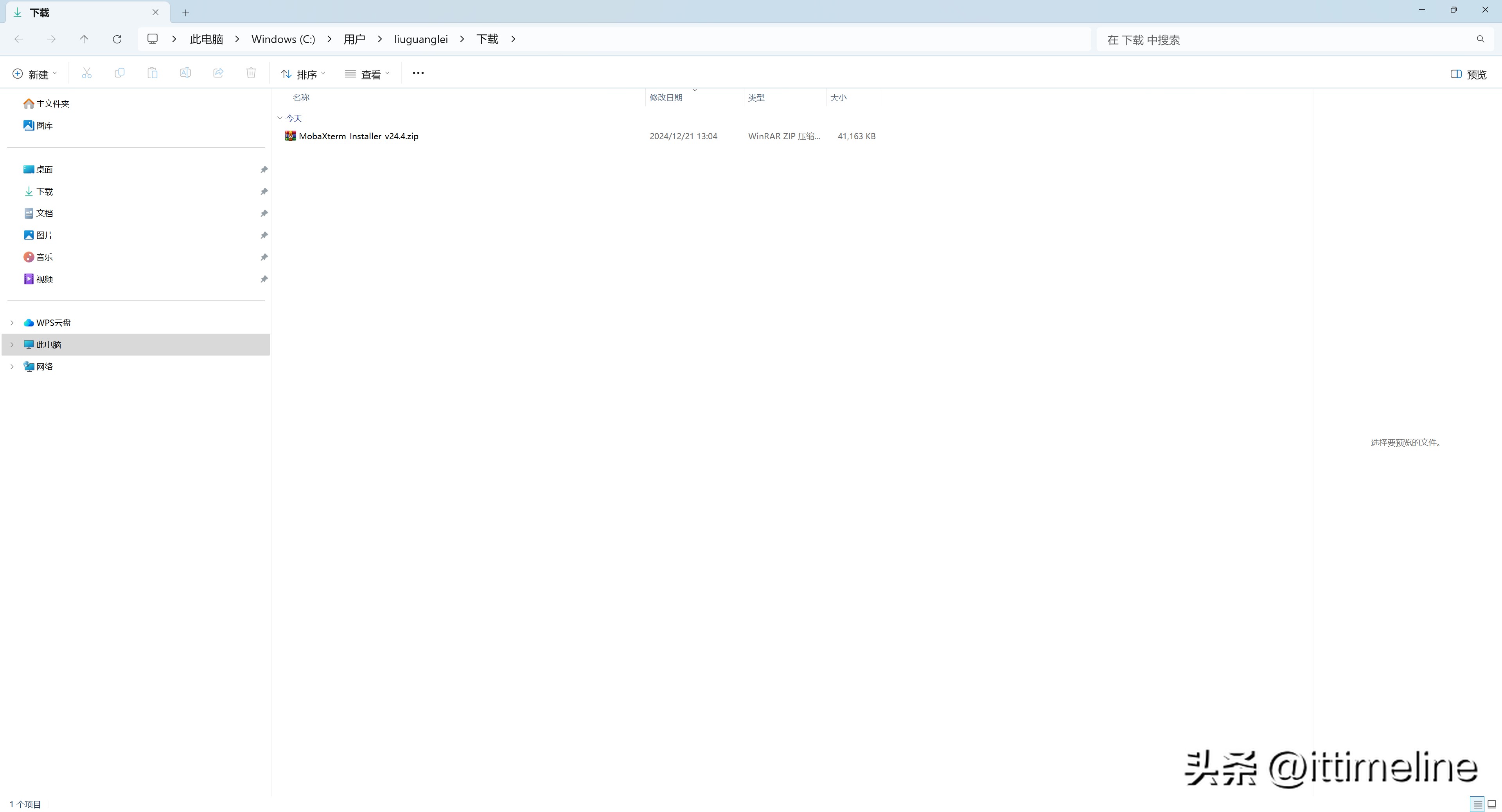
Task: Open the See more ellipsis menu
Action: [418, 74]
